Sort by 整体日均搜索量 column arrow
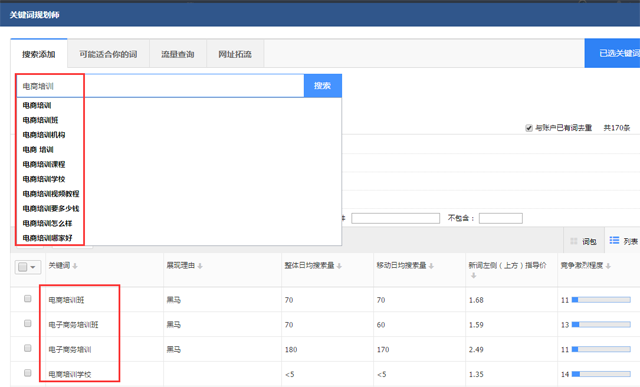Viewport: 640px width, 387px height. pos(339,266)
